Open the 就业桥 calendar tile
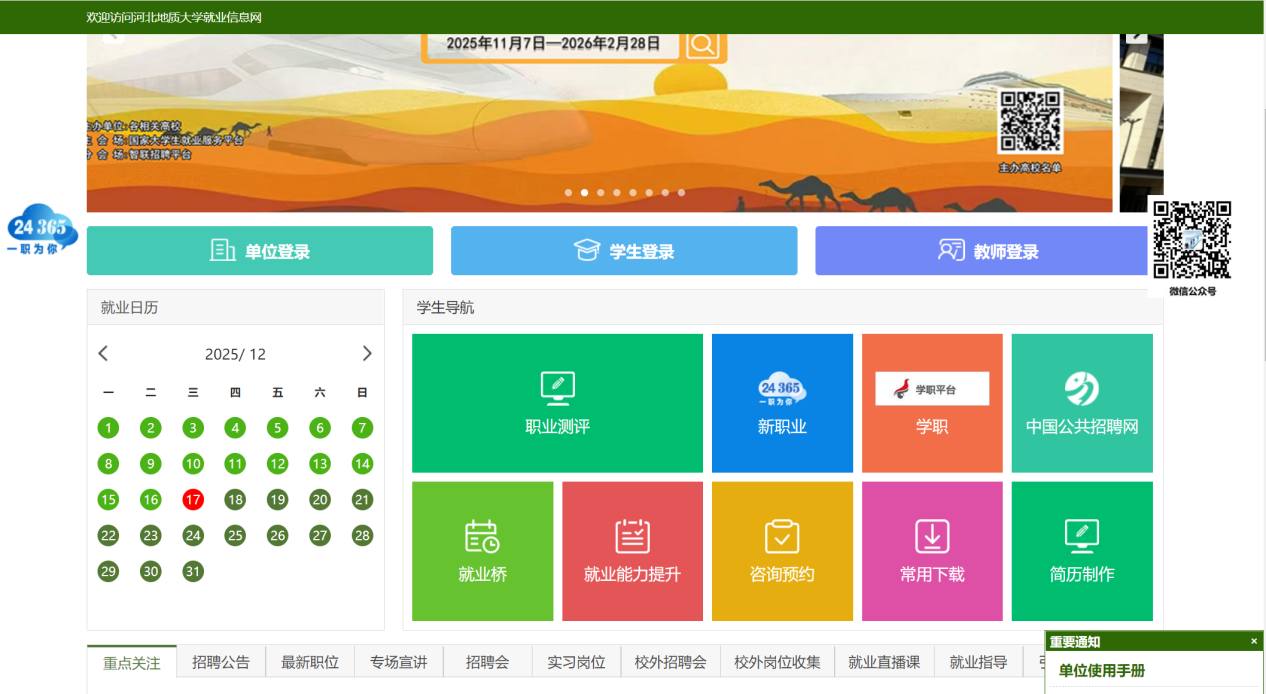 pos(482,551)
